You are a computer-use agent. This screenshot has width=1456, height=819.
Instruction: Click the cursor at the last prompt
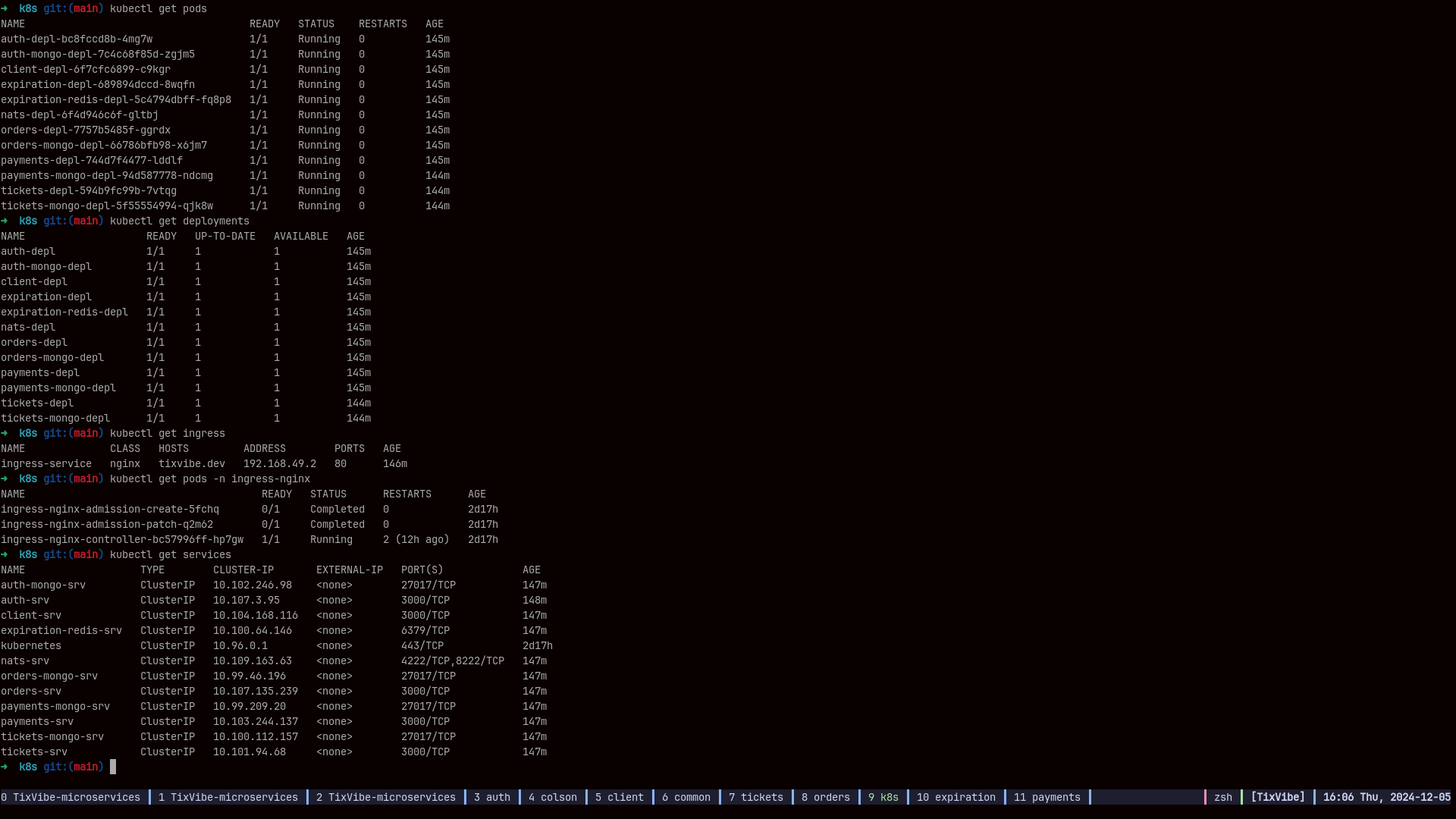coord(113,767)
